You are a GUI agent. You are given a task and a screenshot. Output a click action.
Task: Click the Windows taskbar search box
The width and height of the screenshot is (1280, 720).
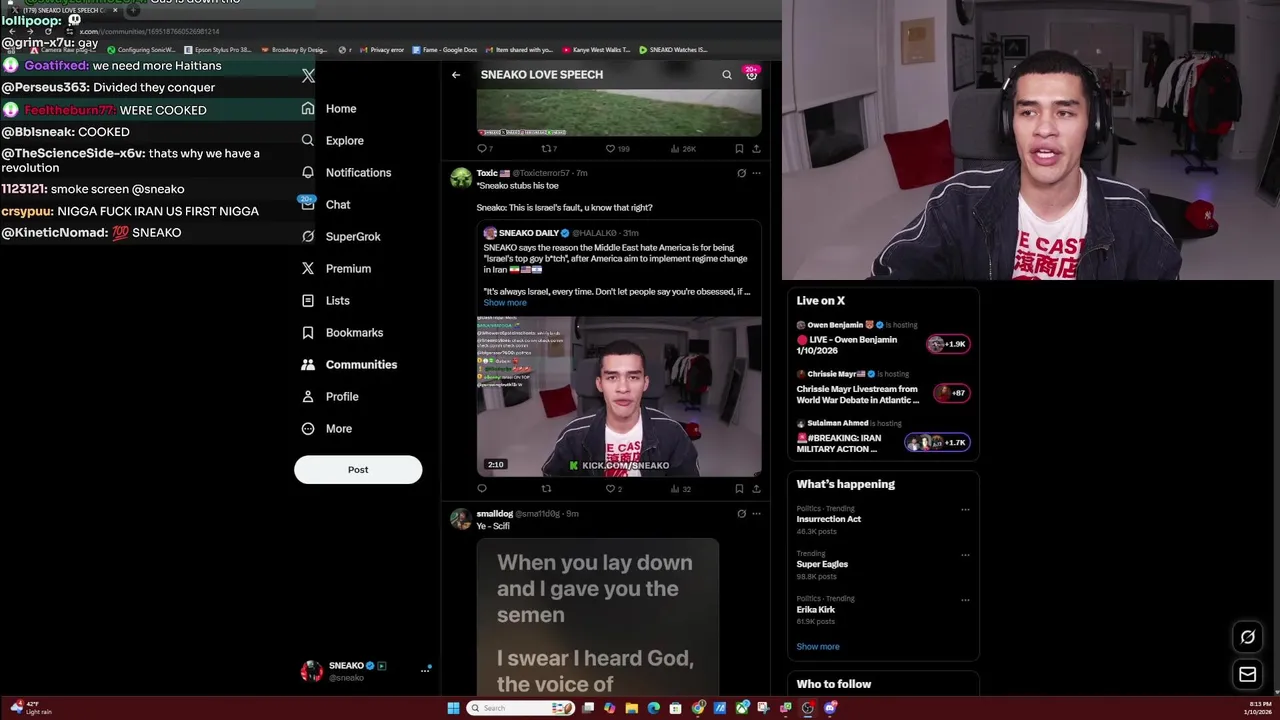tap(521, 708)
